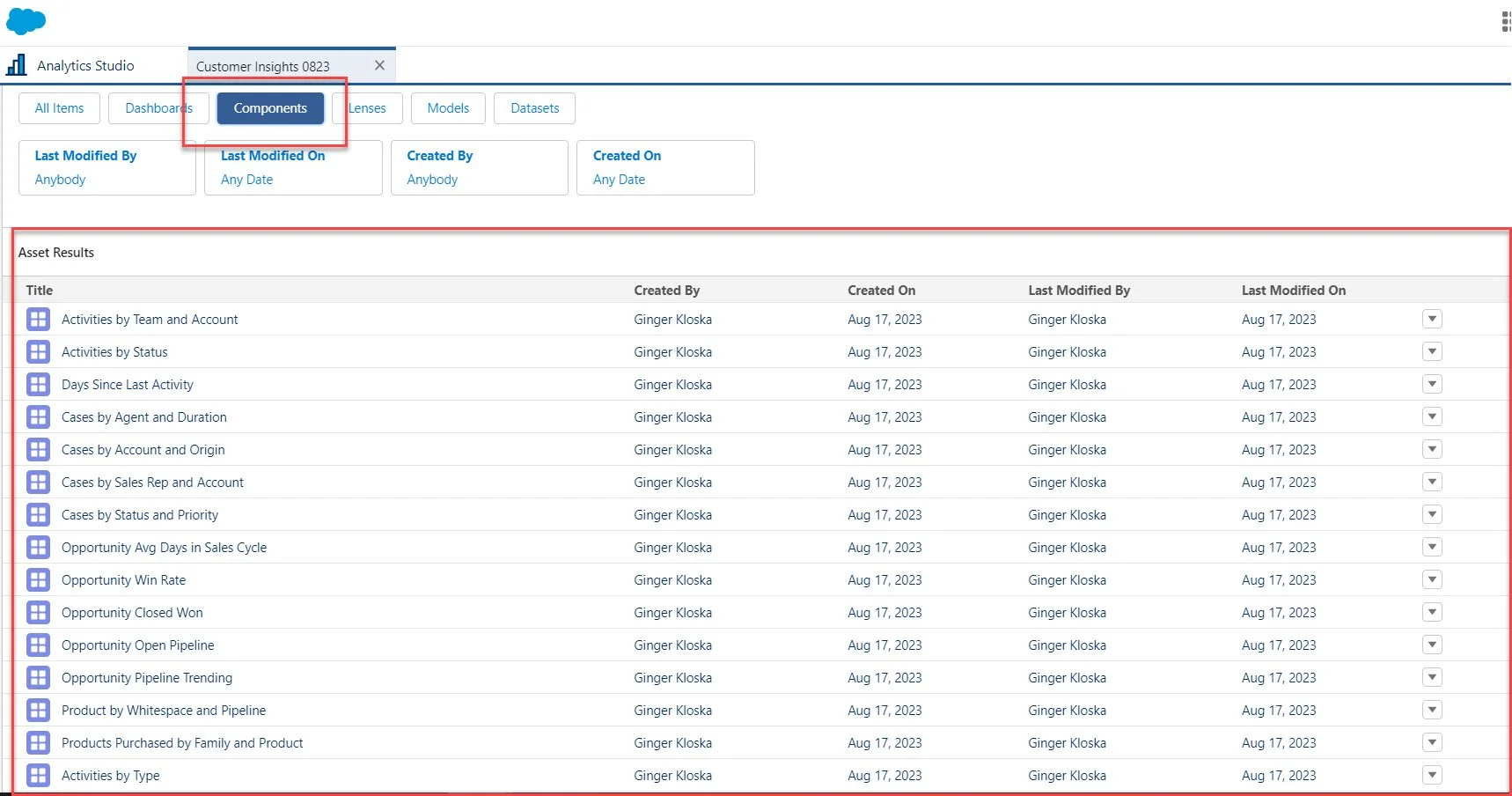The height and width of the screenshot is (796, 1512).
Task: Click the component icon beside Cases by Account and Origin
Action: (38, 449)
